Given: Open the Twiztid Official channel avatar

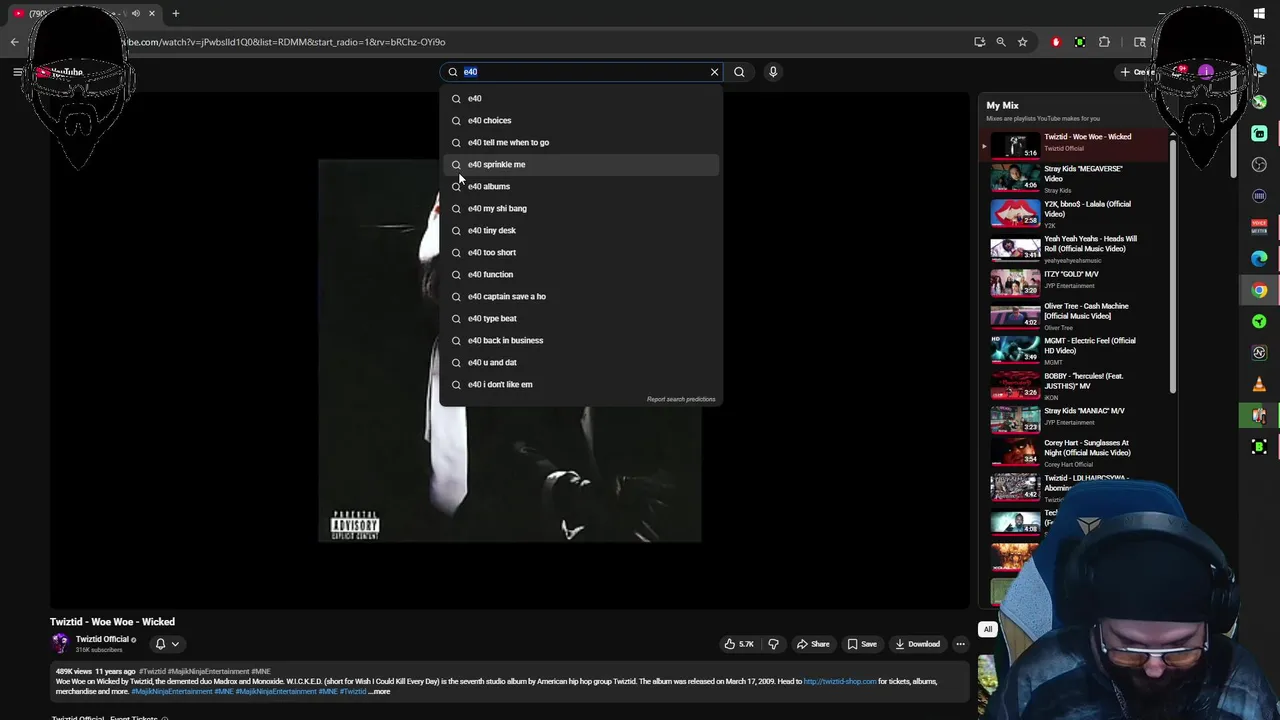Looking at the screenshot, I should (x=60, y=644).
